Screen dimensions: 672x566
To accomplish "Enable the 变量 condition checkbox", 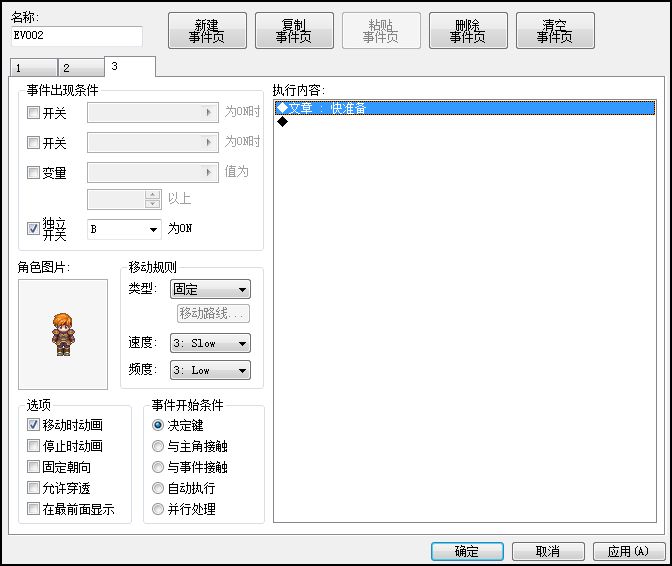I will (33, 172).
